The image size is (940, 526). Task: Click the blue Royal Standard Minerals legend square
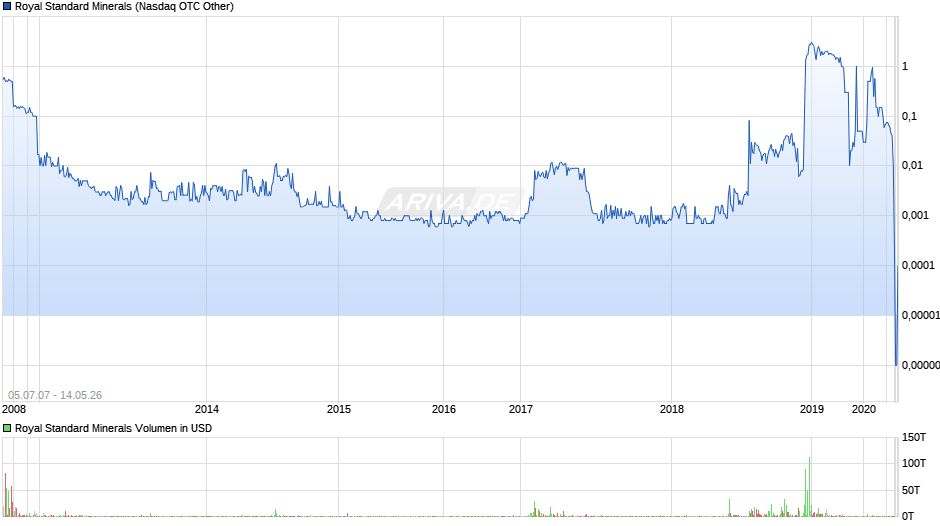click(7, 7)
